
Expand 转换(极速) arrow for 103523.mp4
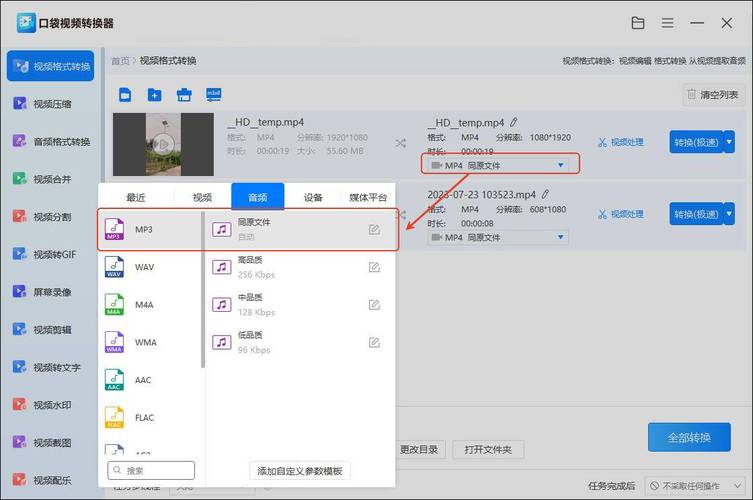729,214
